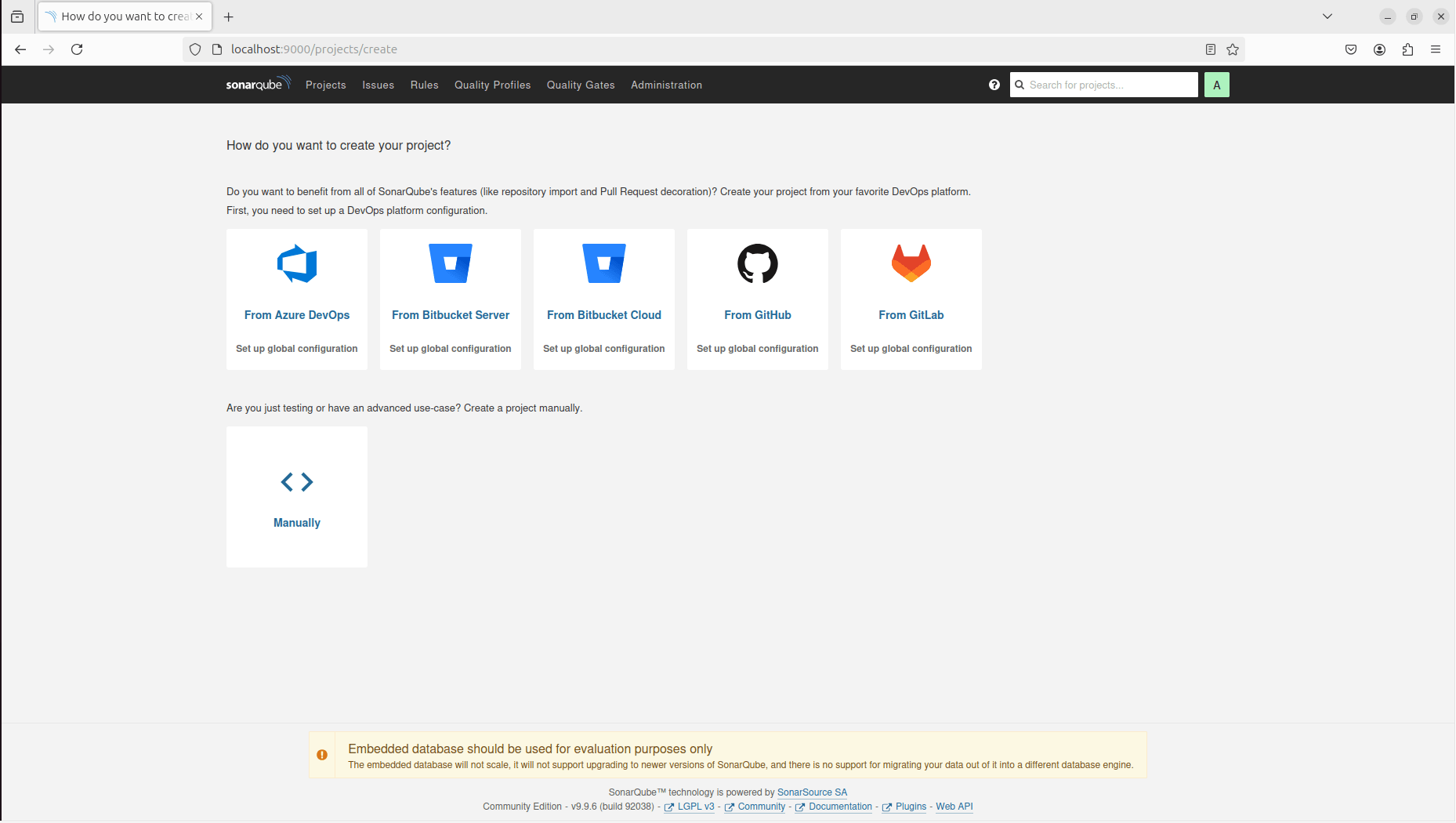Open the Firefox account icon
1456x823 pixels.
click(x=1379, y=49)
